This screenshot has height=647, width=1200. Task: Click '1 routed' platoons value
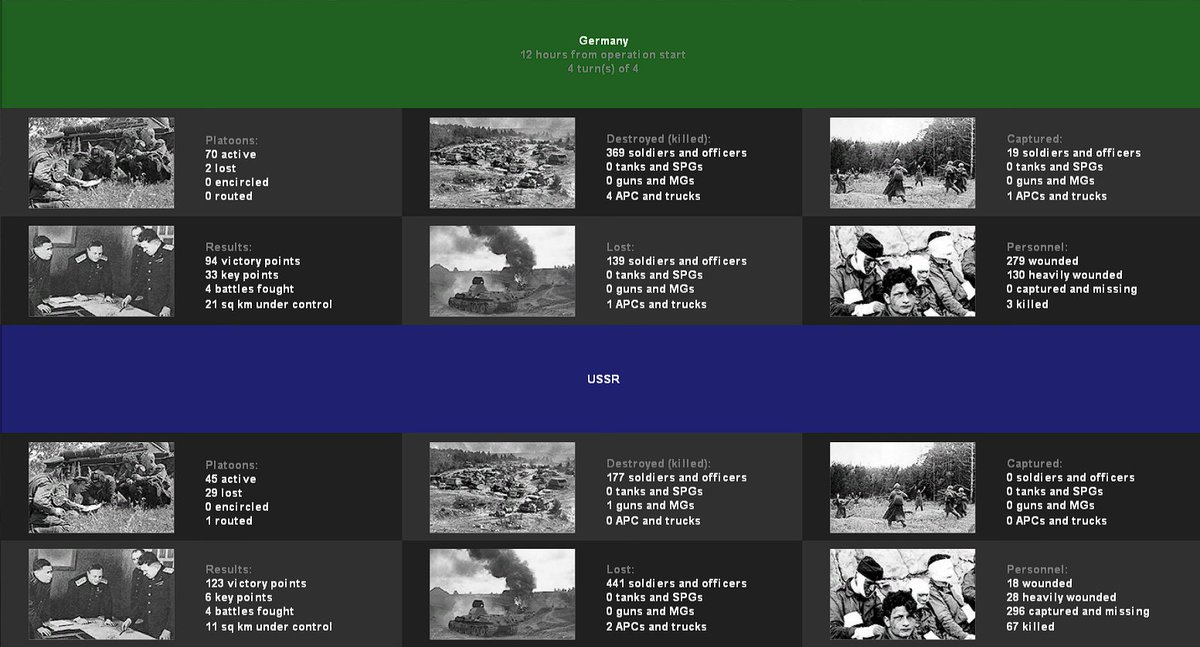pos(229,521)
